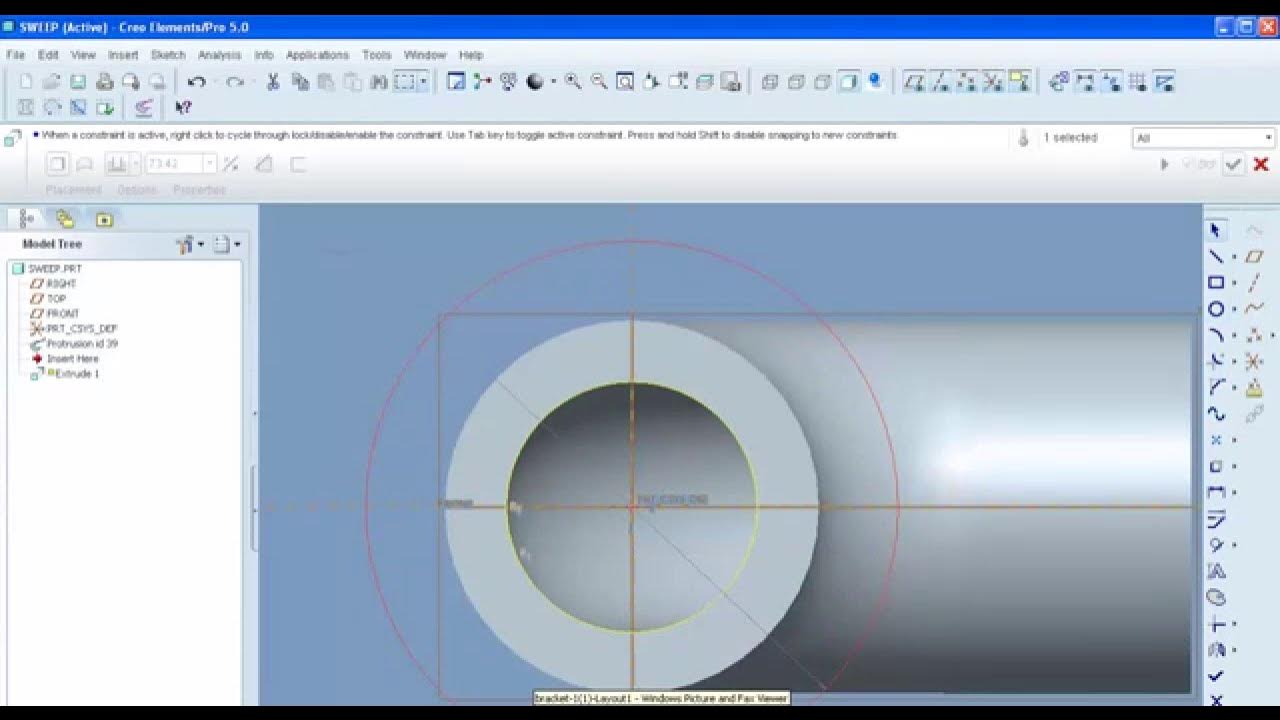
Task: Redo the last undone action
Action: coord(235,82)
